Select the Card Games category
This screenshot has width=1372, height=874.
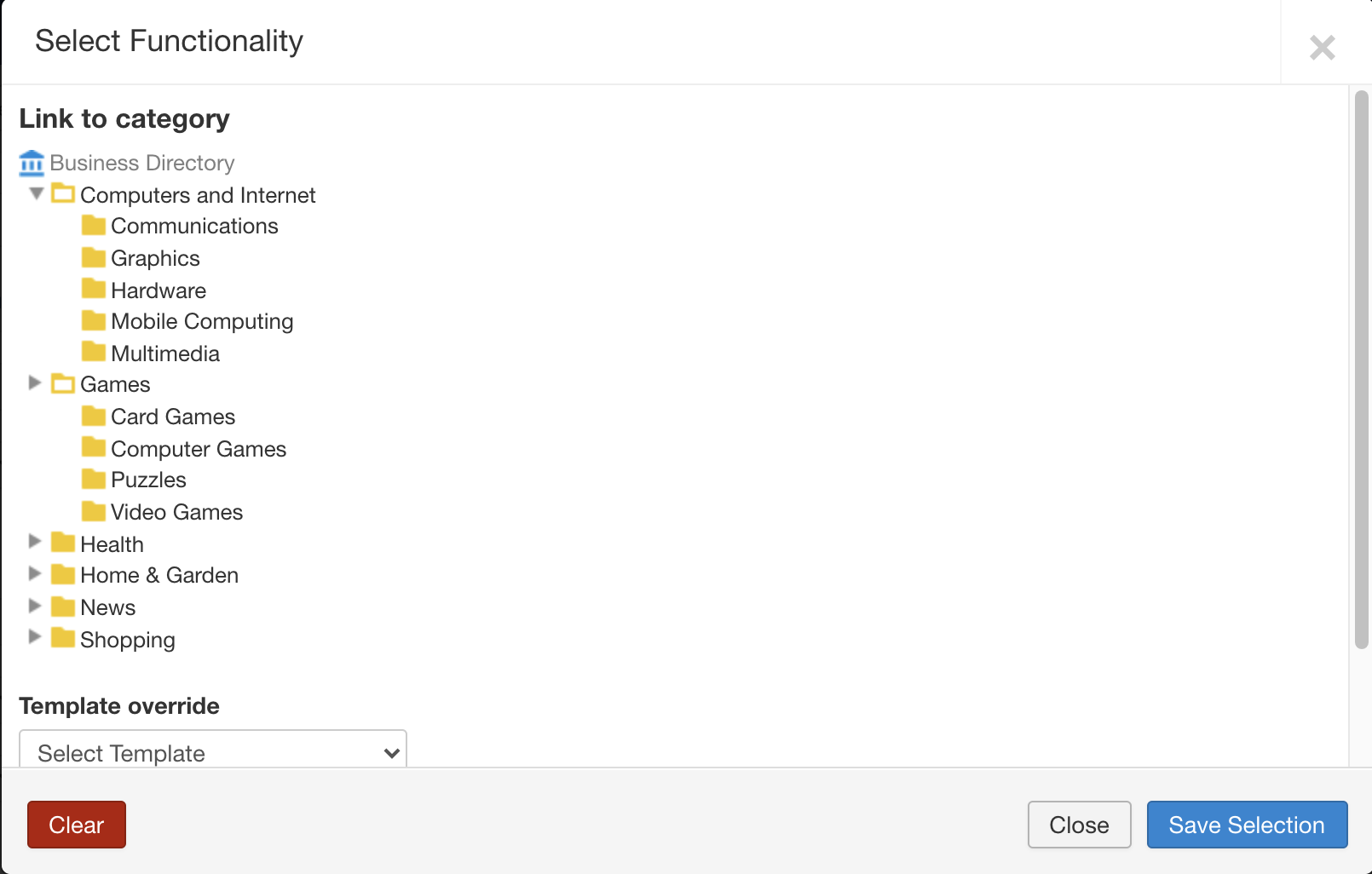point(173,417)
